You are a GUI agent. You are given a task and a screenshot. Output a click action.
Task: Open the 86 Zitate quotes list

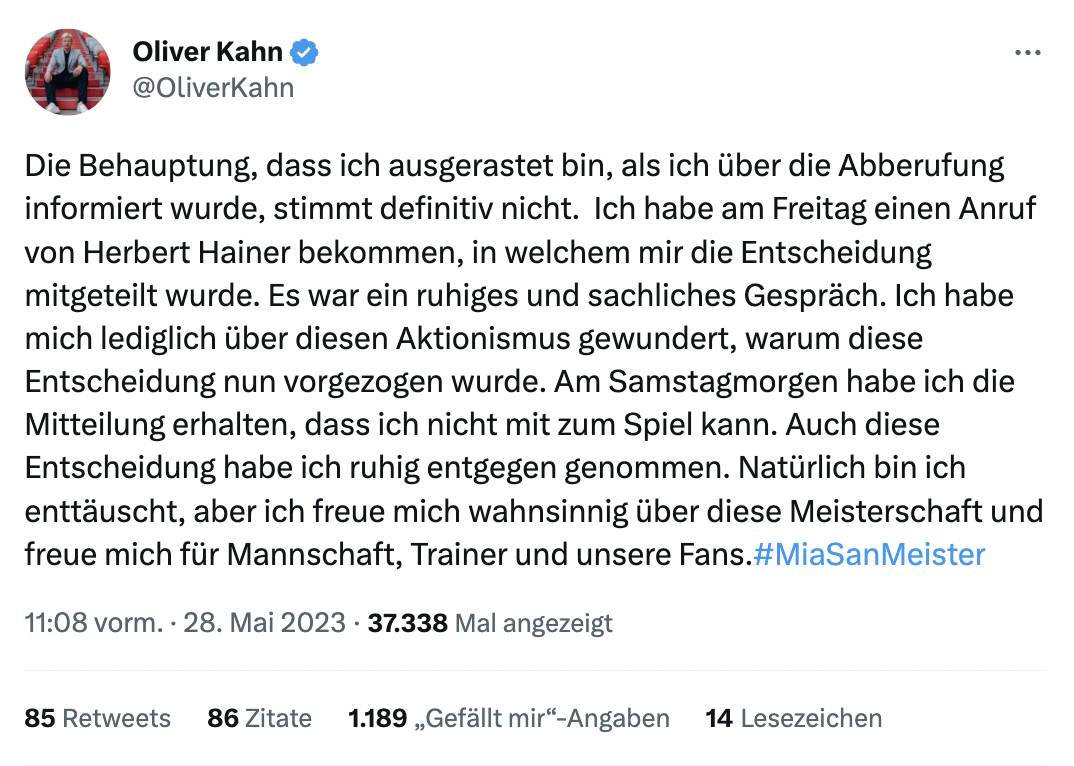click(260, 718)
